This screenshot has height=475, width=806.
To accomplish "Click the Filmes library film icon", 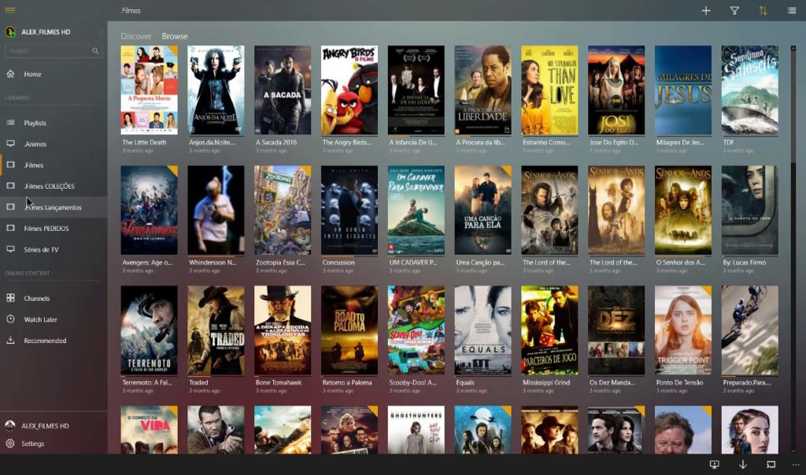I will click(10, 165).
